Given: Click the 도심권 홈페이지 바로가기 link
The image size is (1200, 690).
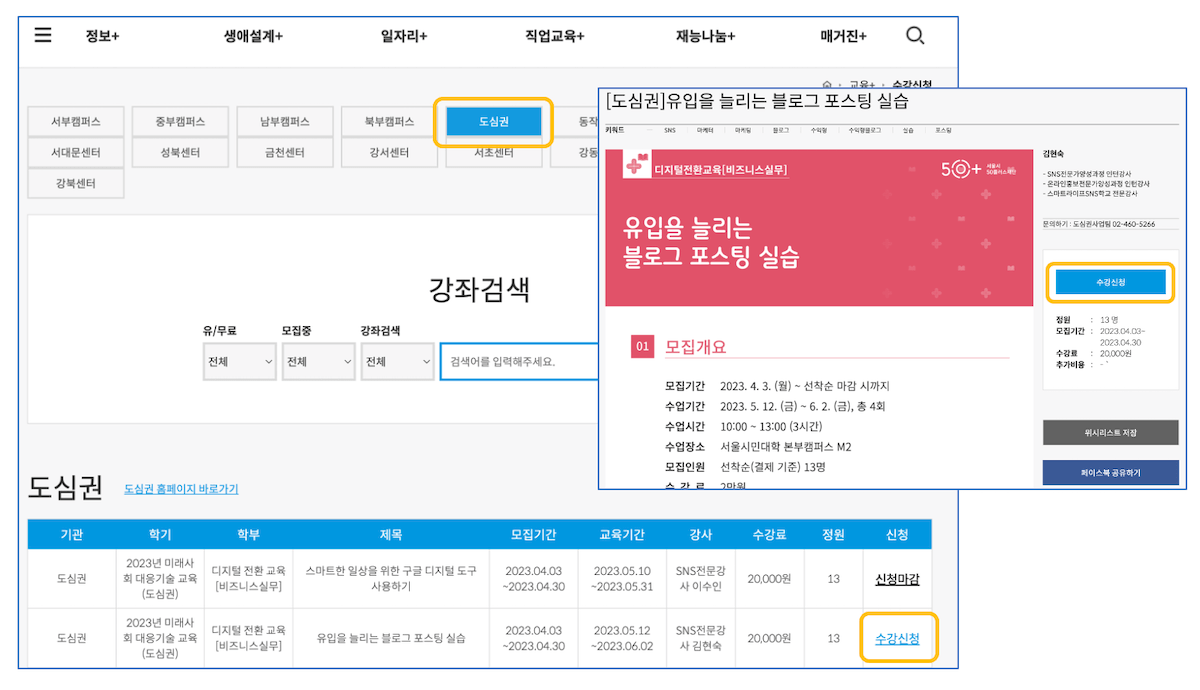Looking at the screenshot, I should [x=181, y=489].
